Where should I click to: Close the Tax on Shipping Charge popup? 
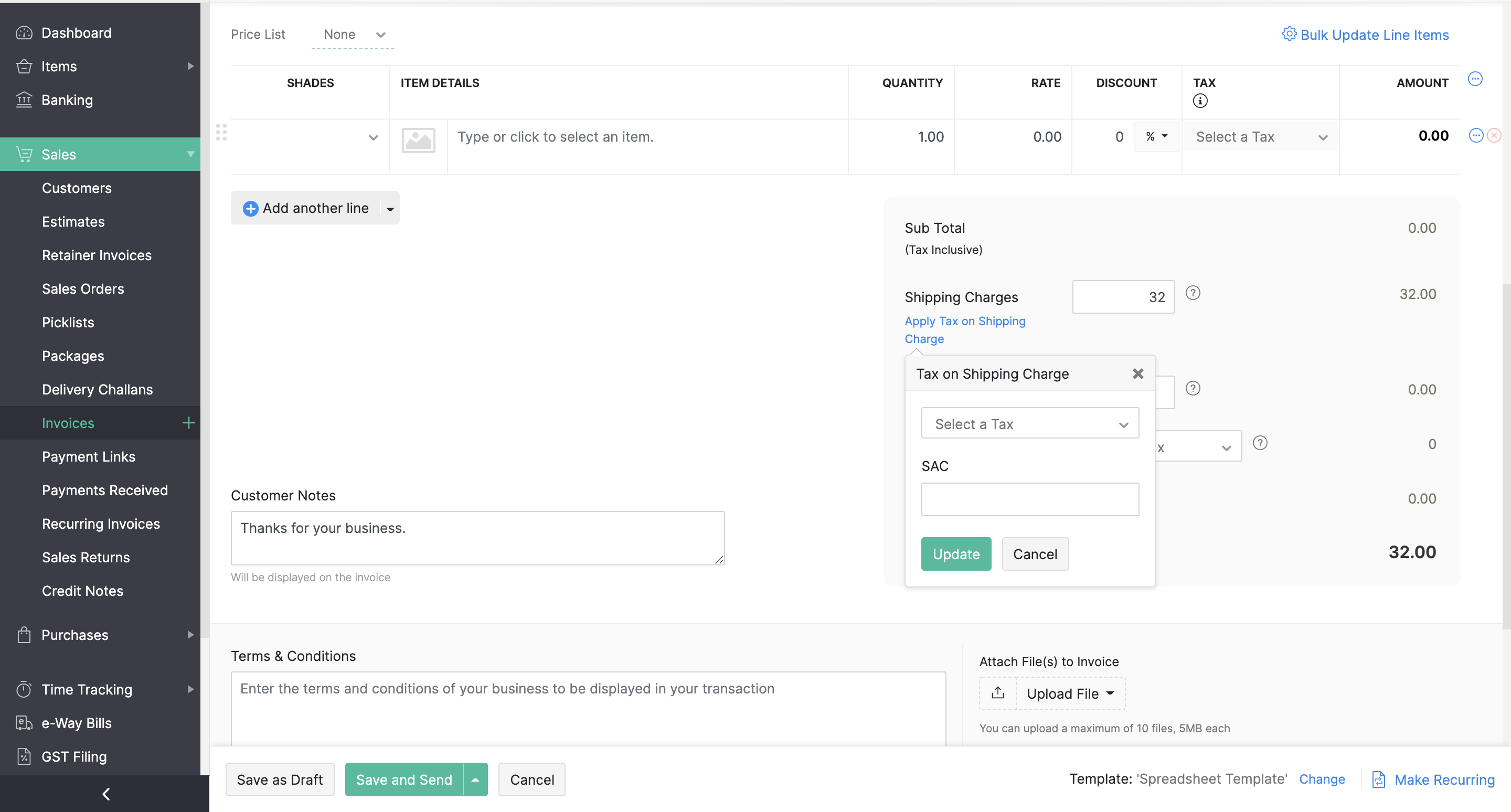click(x=1137, y=373)
